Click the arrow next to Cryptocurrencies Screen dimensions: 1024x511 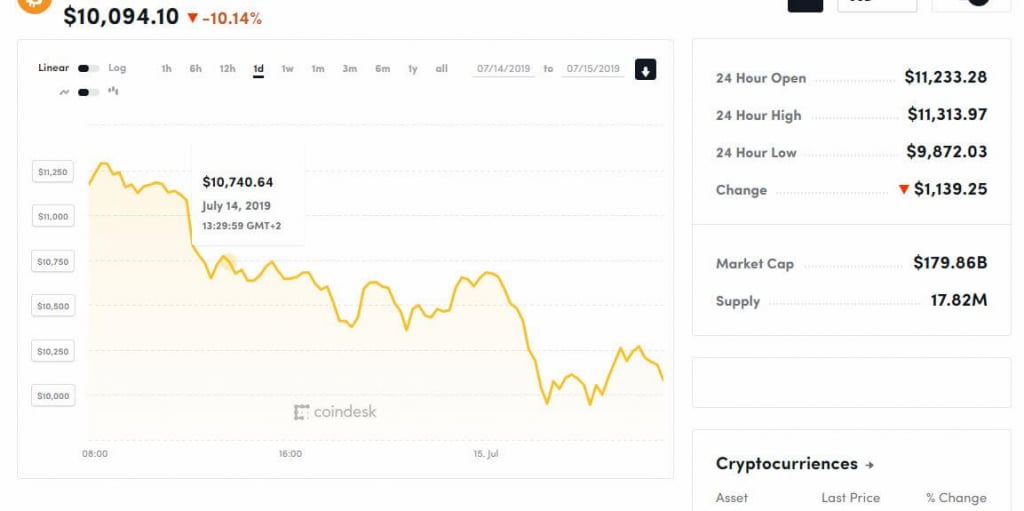[869, 465]
